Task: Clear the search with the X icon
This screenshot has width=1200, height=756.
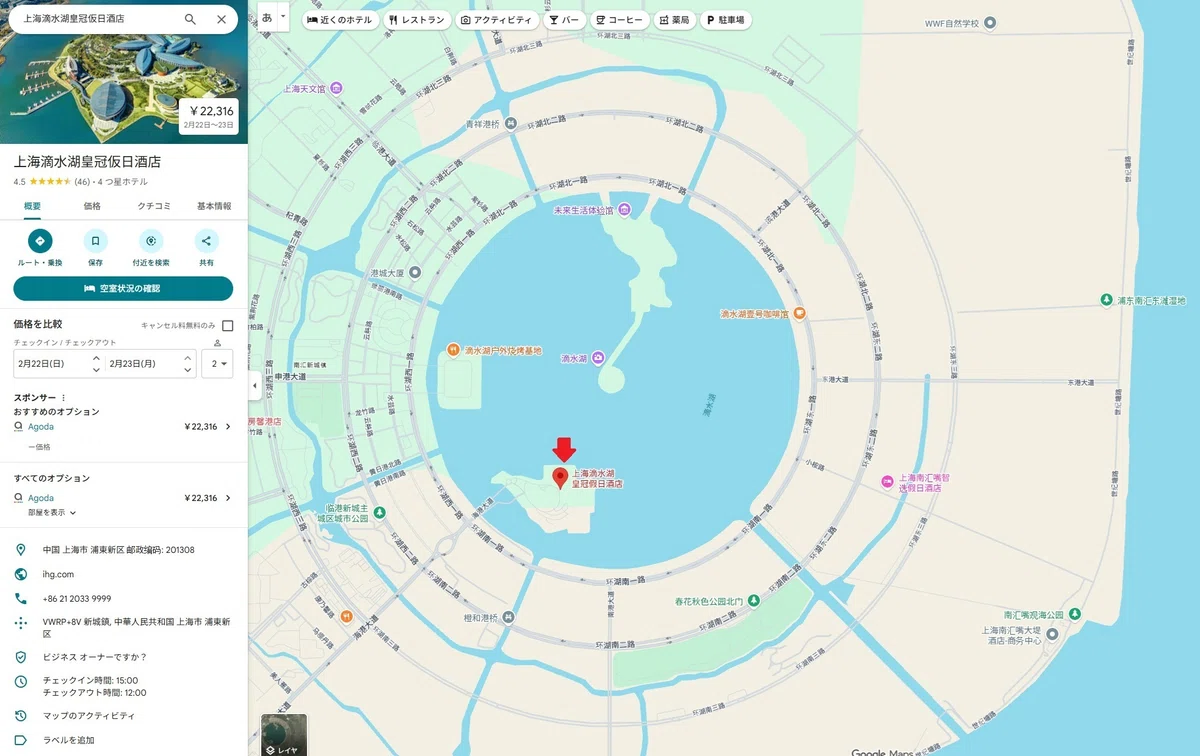Action: [221, 19]
